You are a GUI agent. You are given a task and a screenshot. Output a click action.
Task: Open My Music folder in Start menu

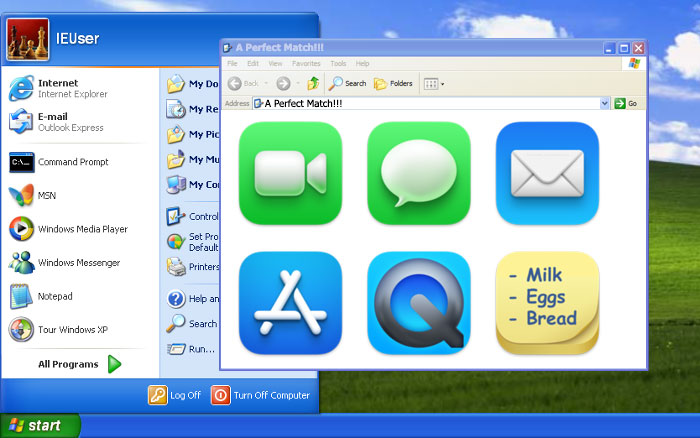(x=192, y=159)
